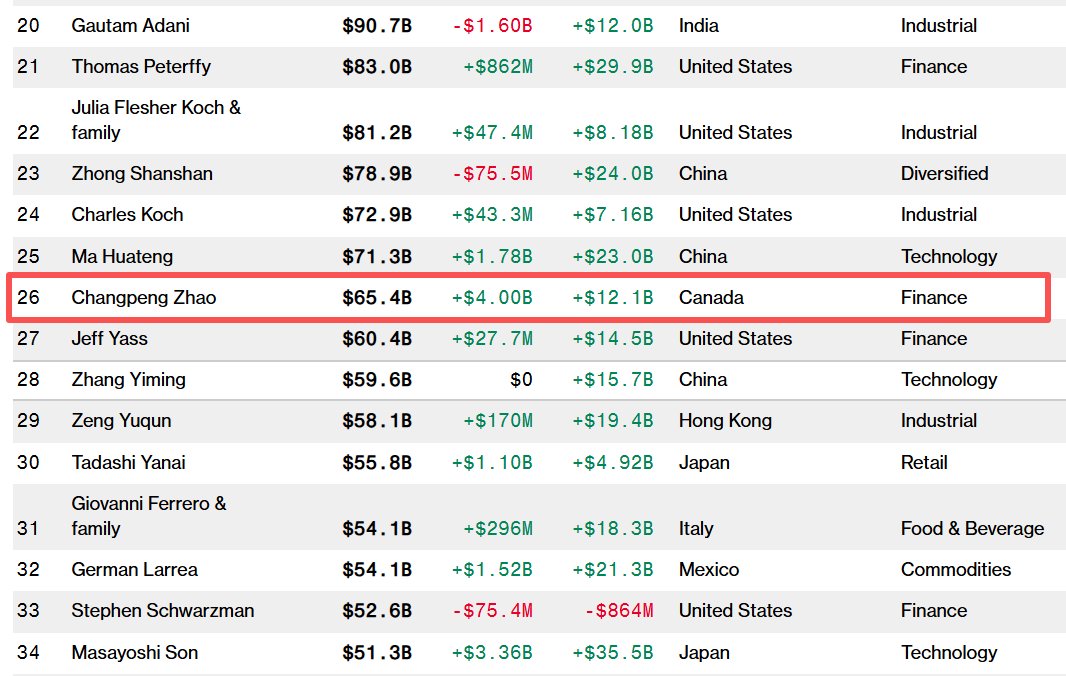
Task: Open Changpeng Zhao's profile link
Action: pos(143,297)
